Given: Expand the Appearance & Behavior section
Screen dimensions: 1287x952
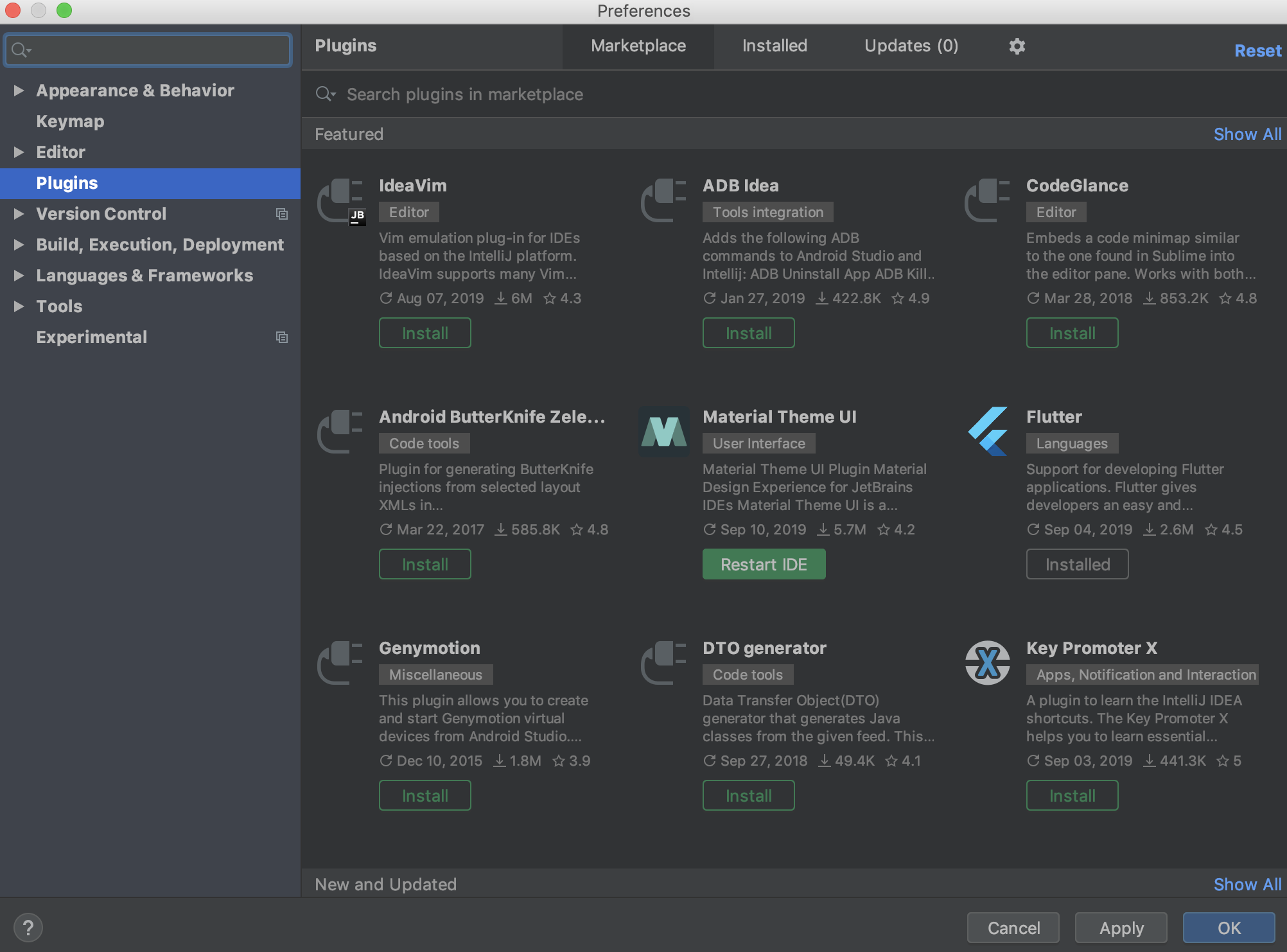Looking at the screenshot, I should [x=19, y=91].
